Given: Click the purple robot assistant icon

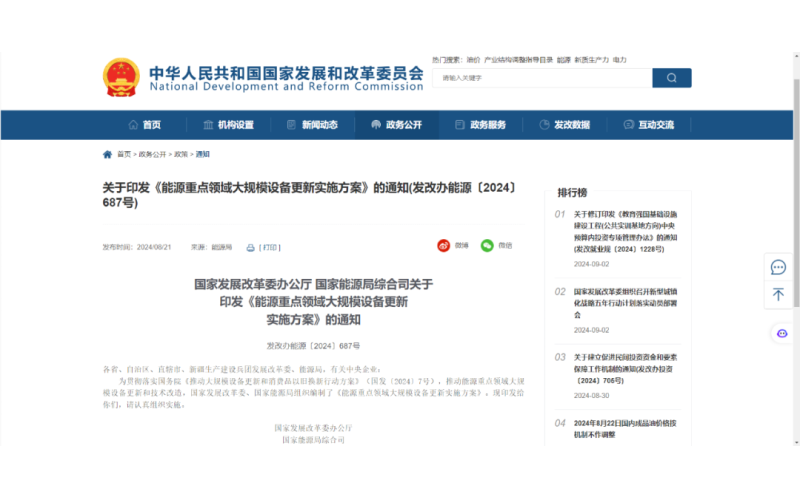Looking at the screenshot, I should coord(782,334).
